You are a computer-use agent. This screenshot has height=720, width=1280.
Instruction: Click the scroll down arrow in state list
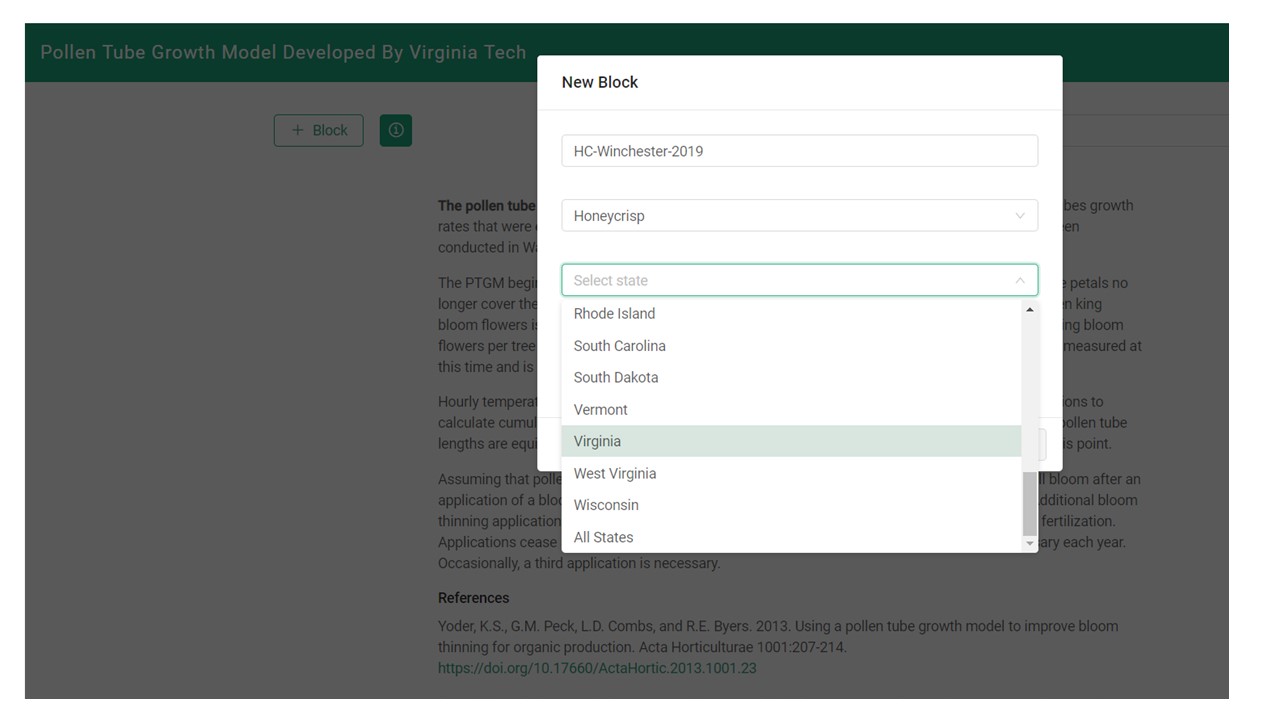tap(1029, 543)
